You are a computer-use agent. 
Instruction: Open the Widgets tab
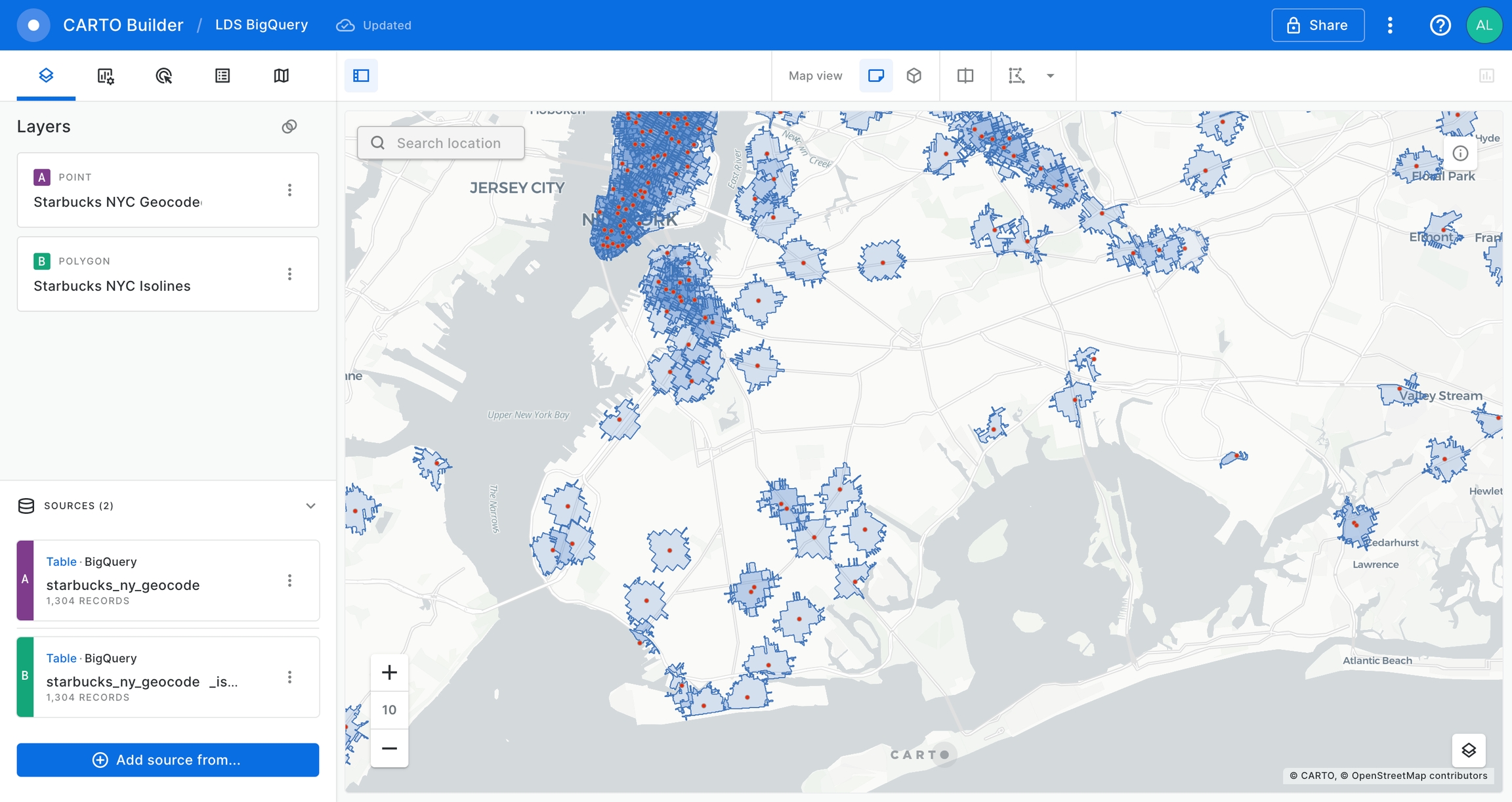tap(105, 75)
